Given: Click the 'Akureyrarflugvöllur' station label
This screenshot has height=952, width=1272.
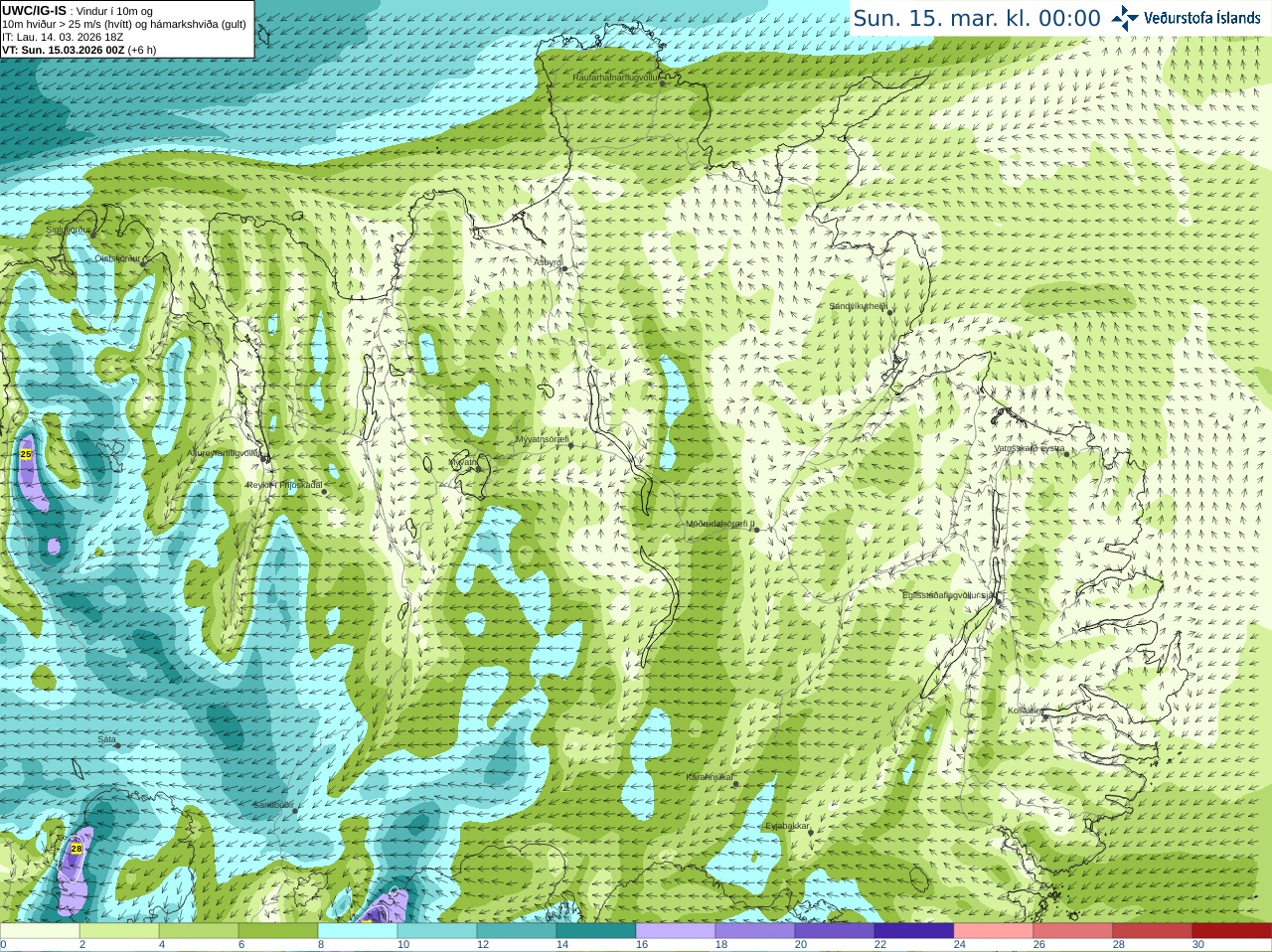Looking at the screenshot, I should [226, 452].
